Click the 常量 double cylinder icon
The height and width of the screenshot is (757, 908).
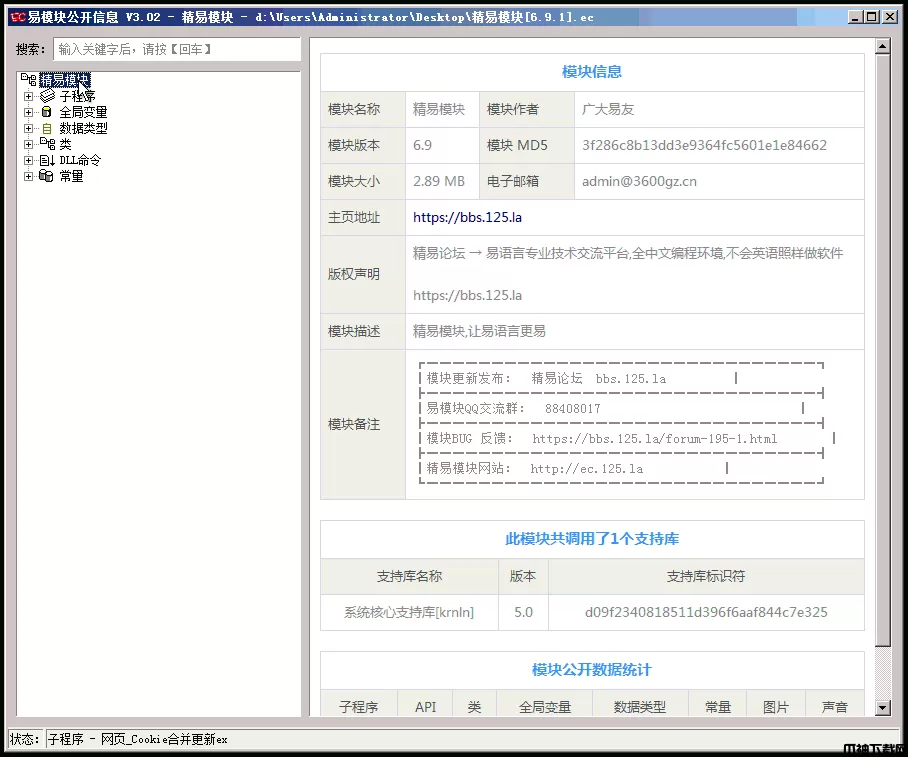point(47,177)
